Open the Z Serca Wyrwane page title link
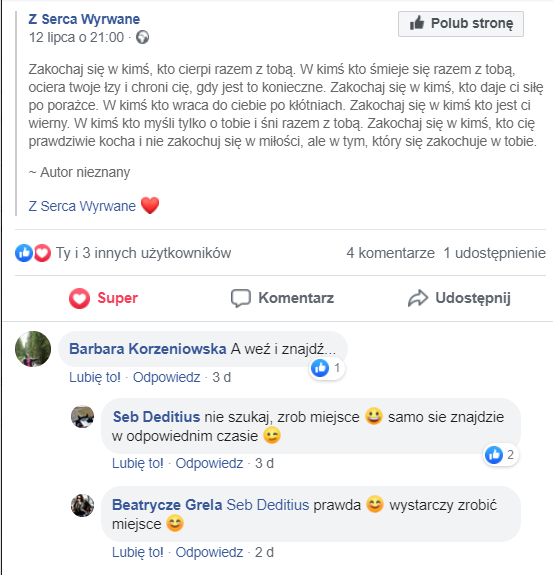 click(x=84, y=19)
